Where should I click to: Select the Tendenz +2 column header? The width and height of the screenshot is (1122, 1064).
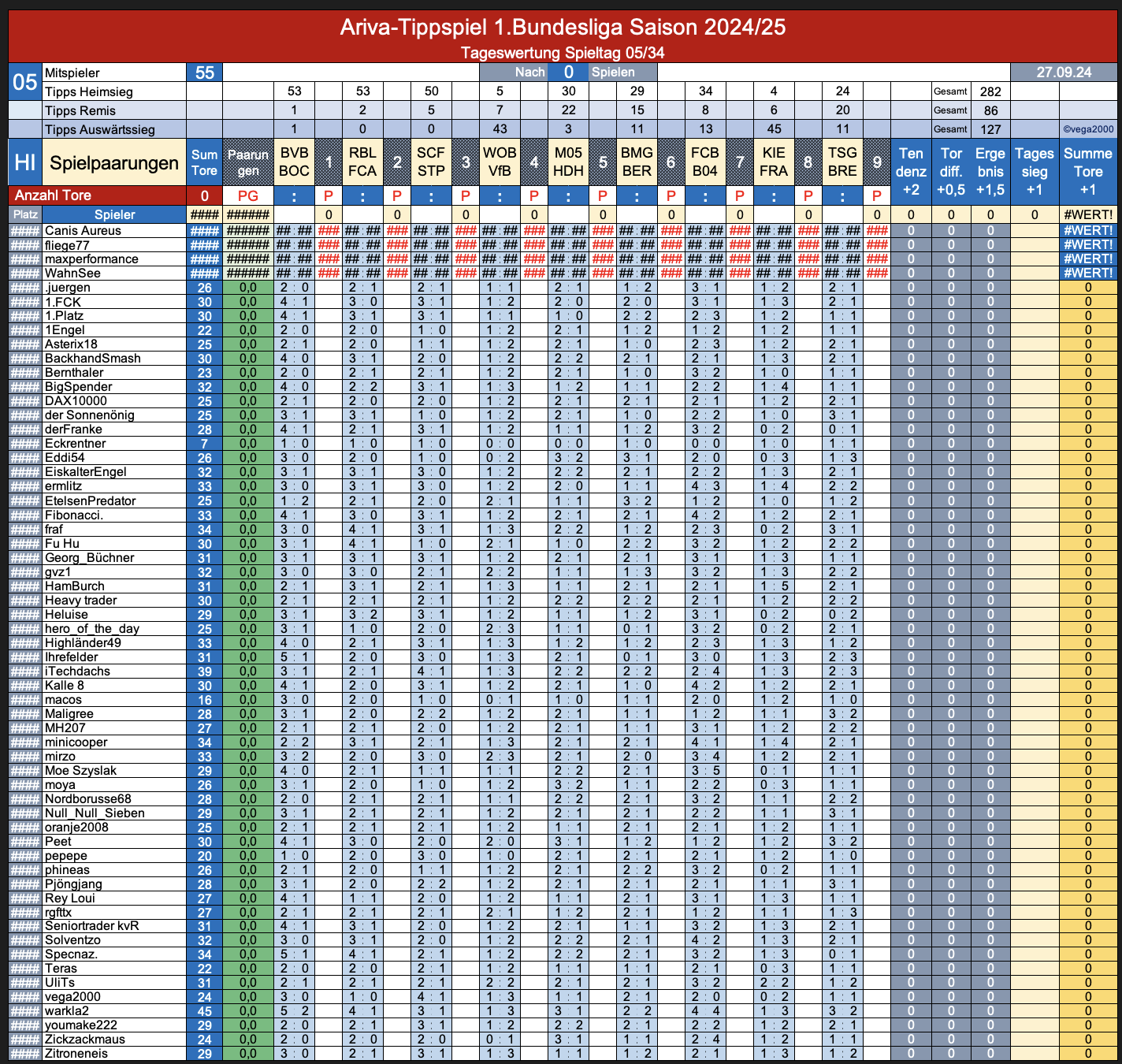[911, 172]
